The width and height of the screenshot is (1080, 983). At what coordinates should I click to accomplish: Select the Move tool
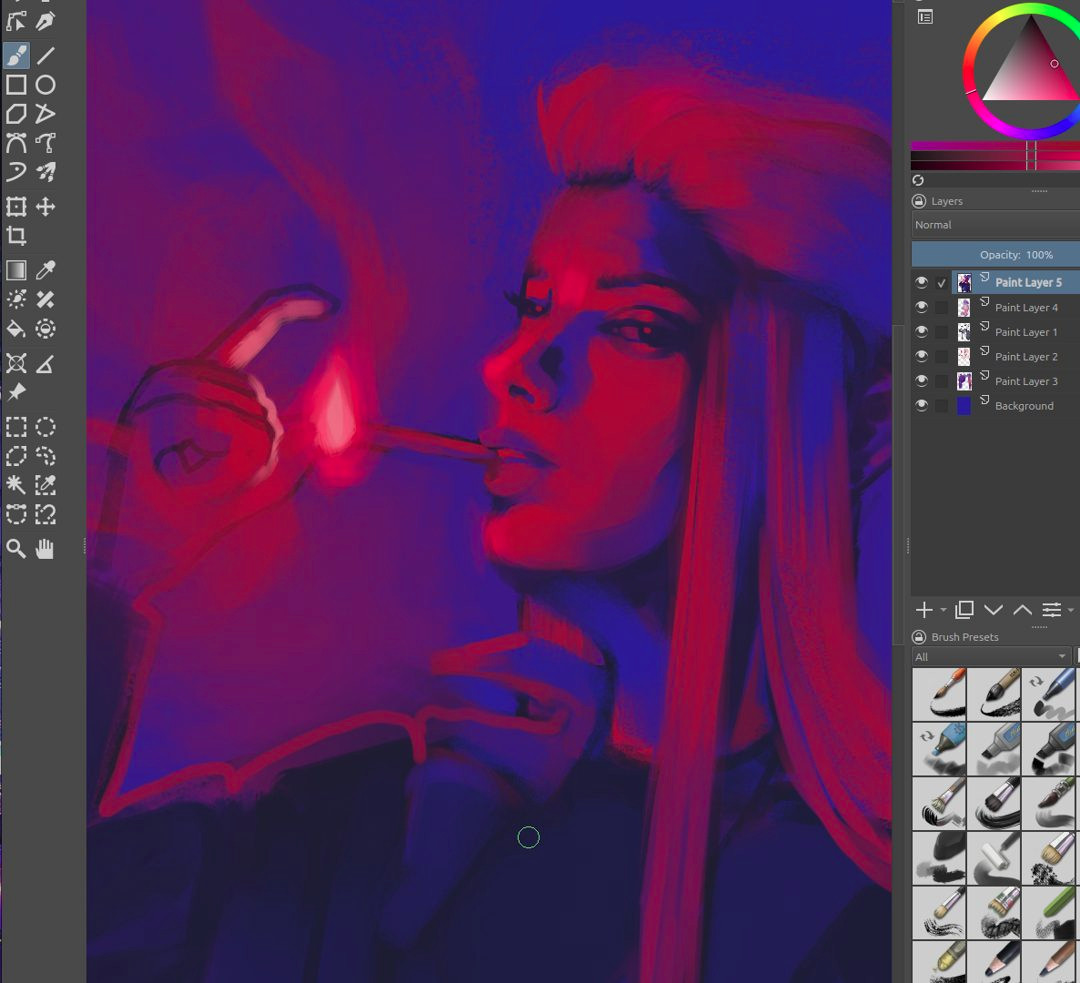pos(45,207)
